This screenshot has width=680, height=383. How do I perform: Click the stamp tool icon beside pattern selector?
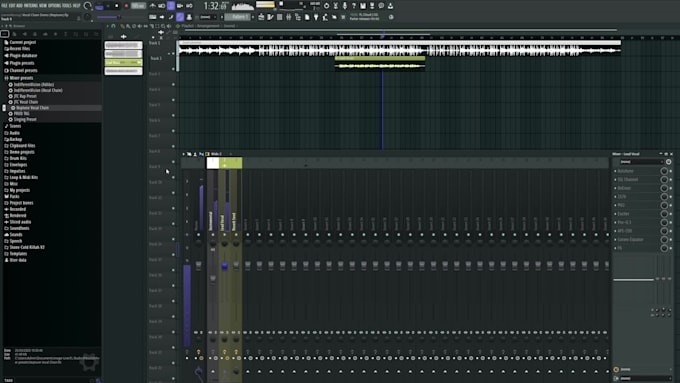tap(189, 17)
